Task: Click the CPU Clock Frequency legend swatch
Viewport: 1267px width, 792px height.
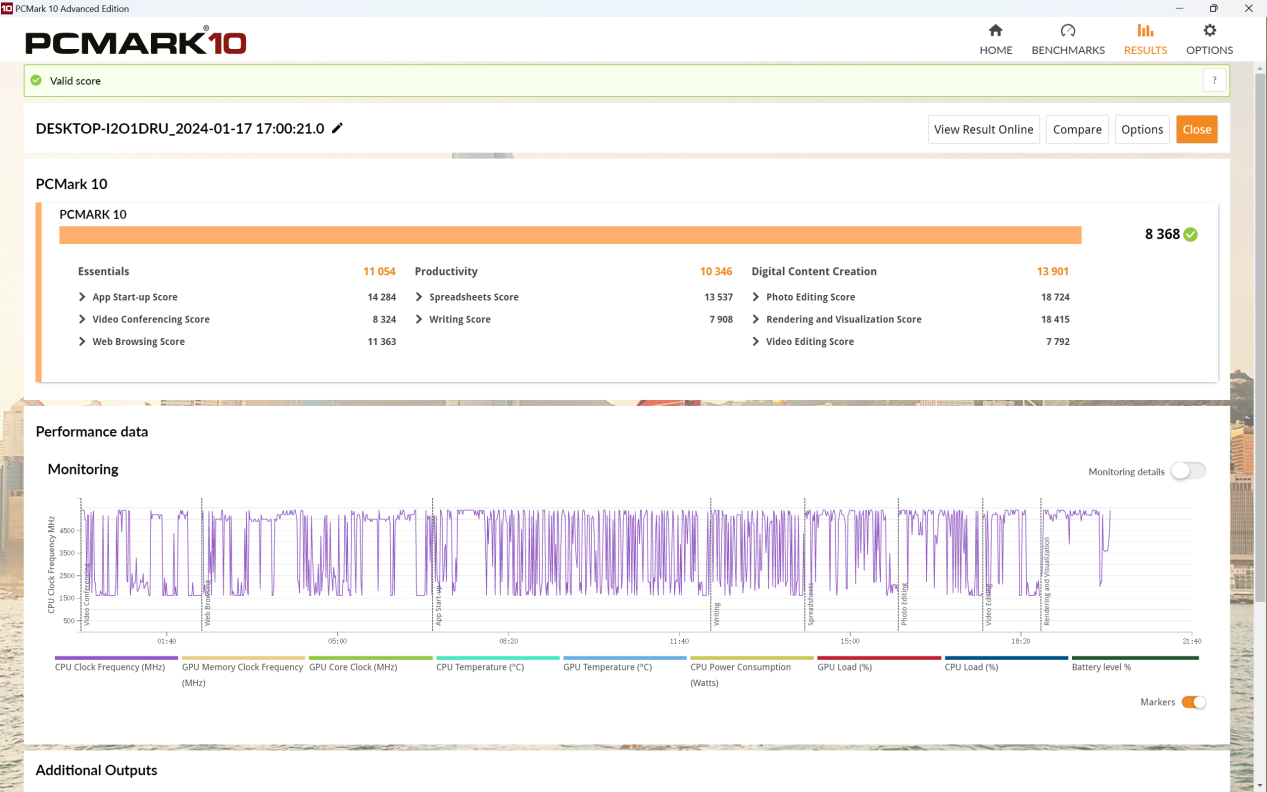Action: [116, 658]
